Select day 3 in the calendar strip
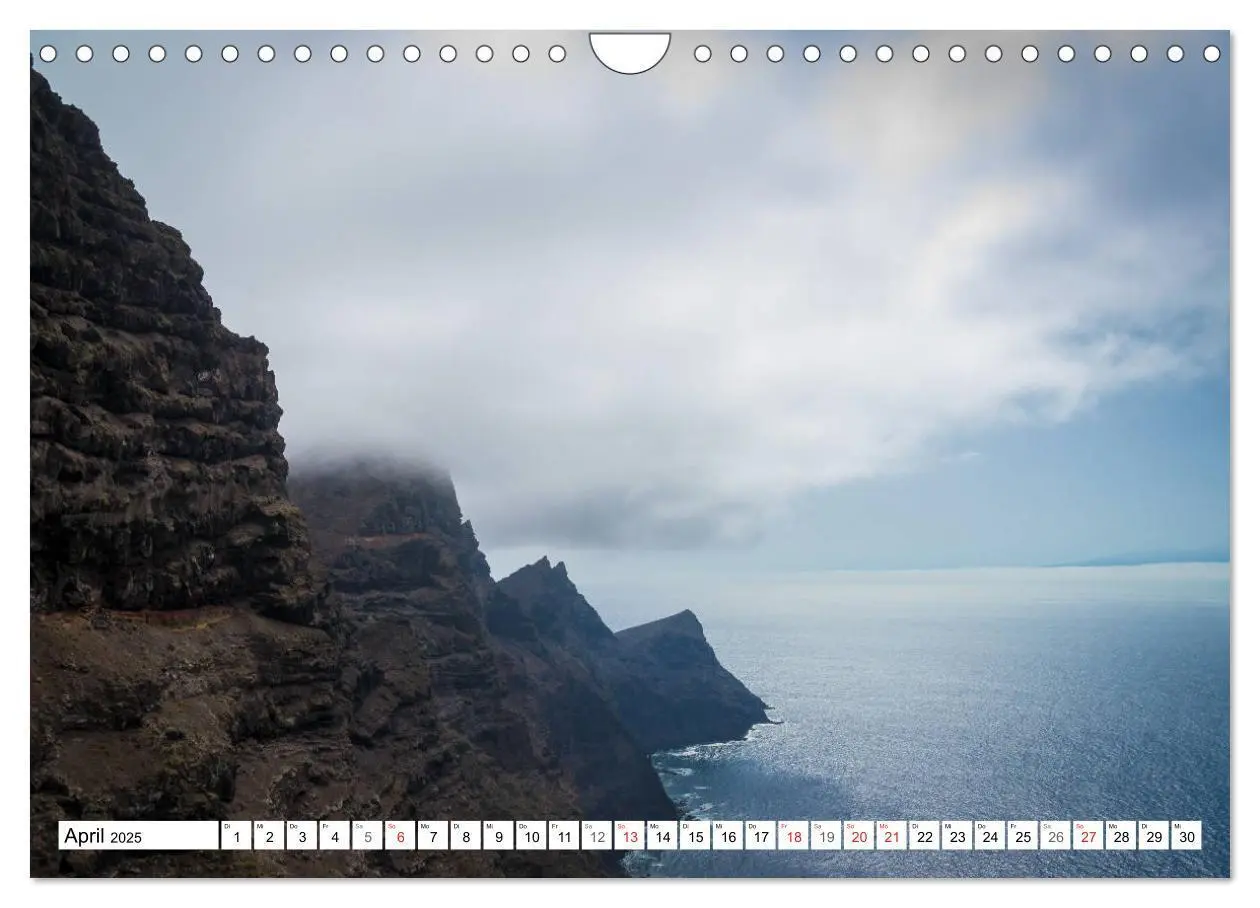The image size is (1260, 908). [302, 836]
